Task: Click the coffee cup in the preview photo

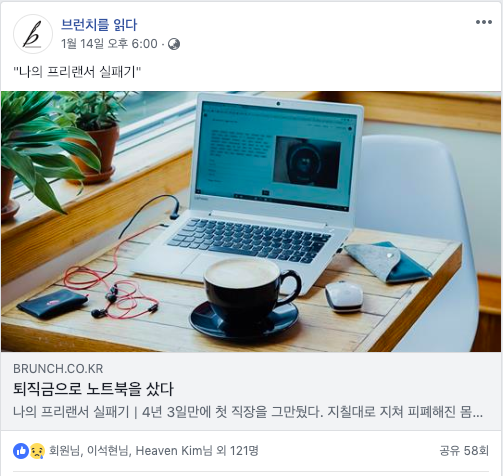Action: [246, 297]
